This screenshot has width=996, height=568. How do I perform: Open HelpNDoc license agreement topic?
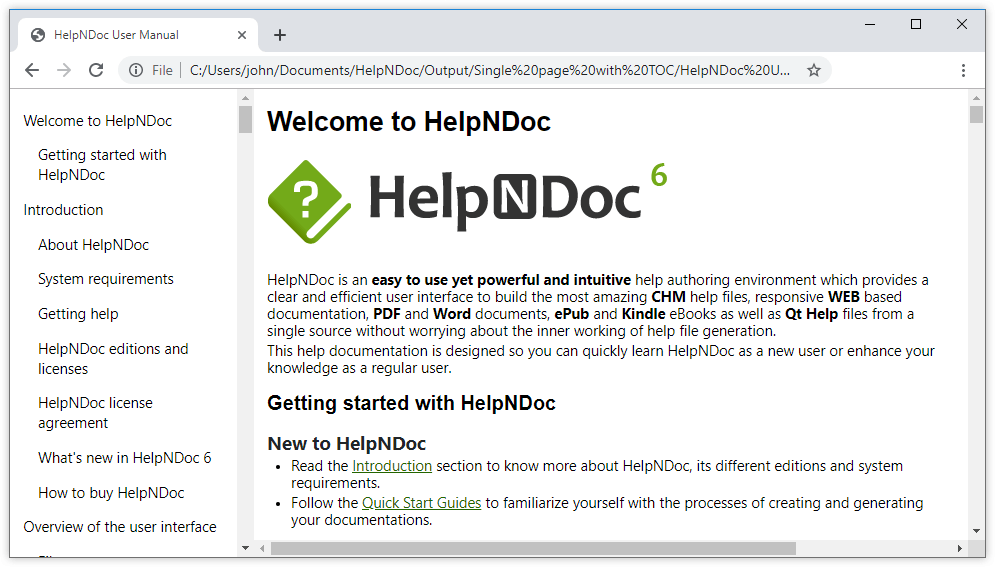(x=95, y=412)
